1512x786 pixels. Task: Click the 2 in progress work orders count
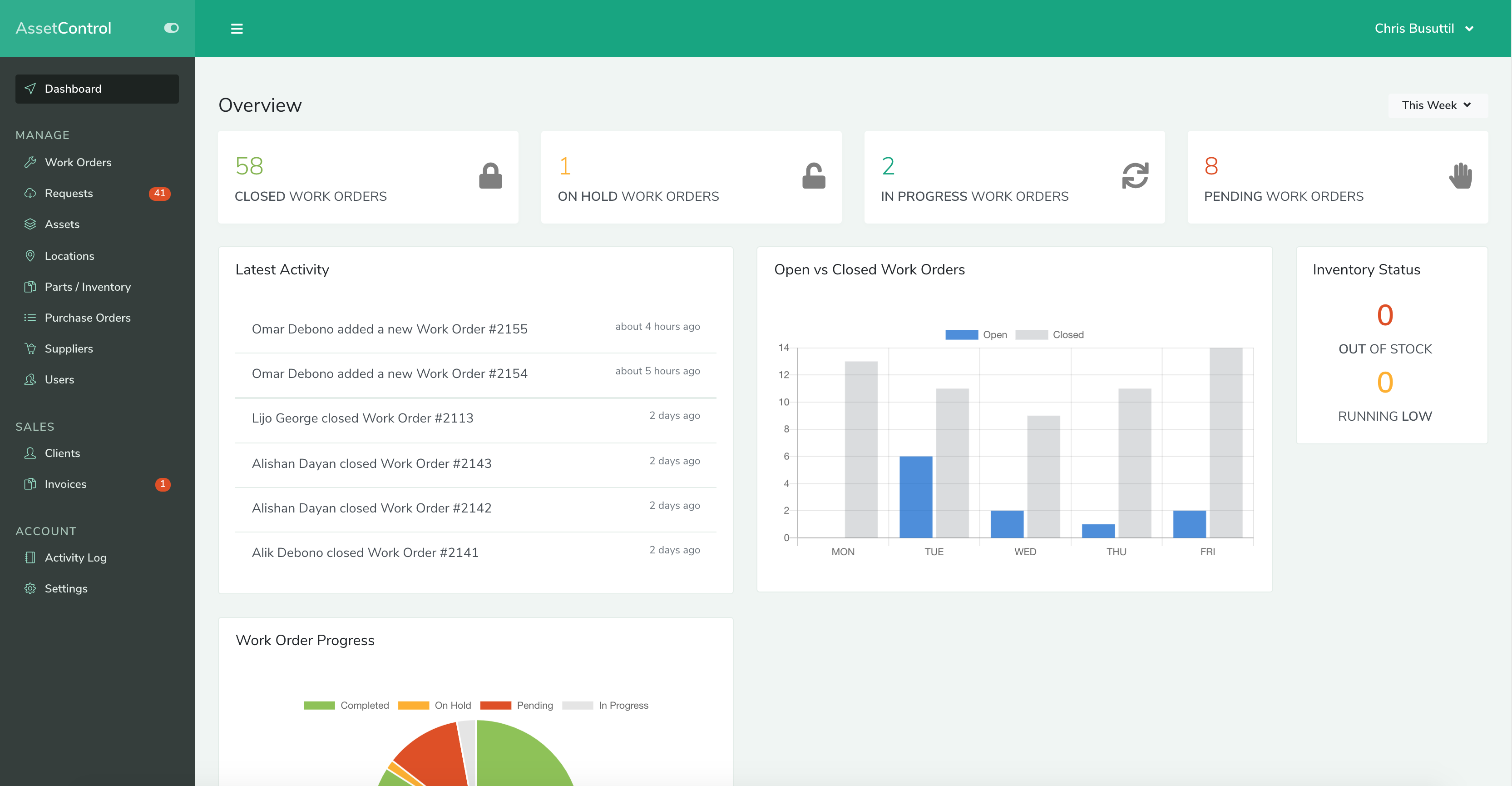pos(888,166)
